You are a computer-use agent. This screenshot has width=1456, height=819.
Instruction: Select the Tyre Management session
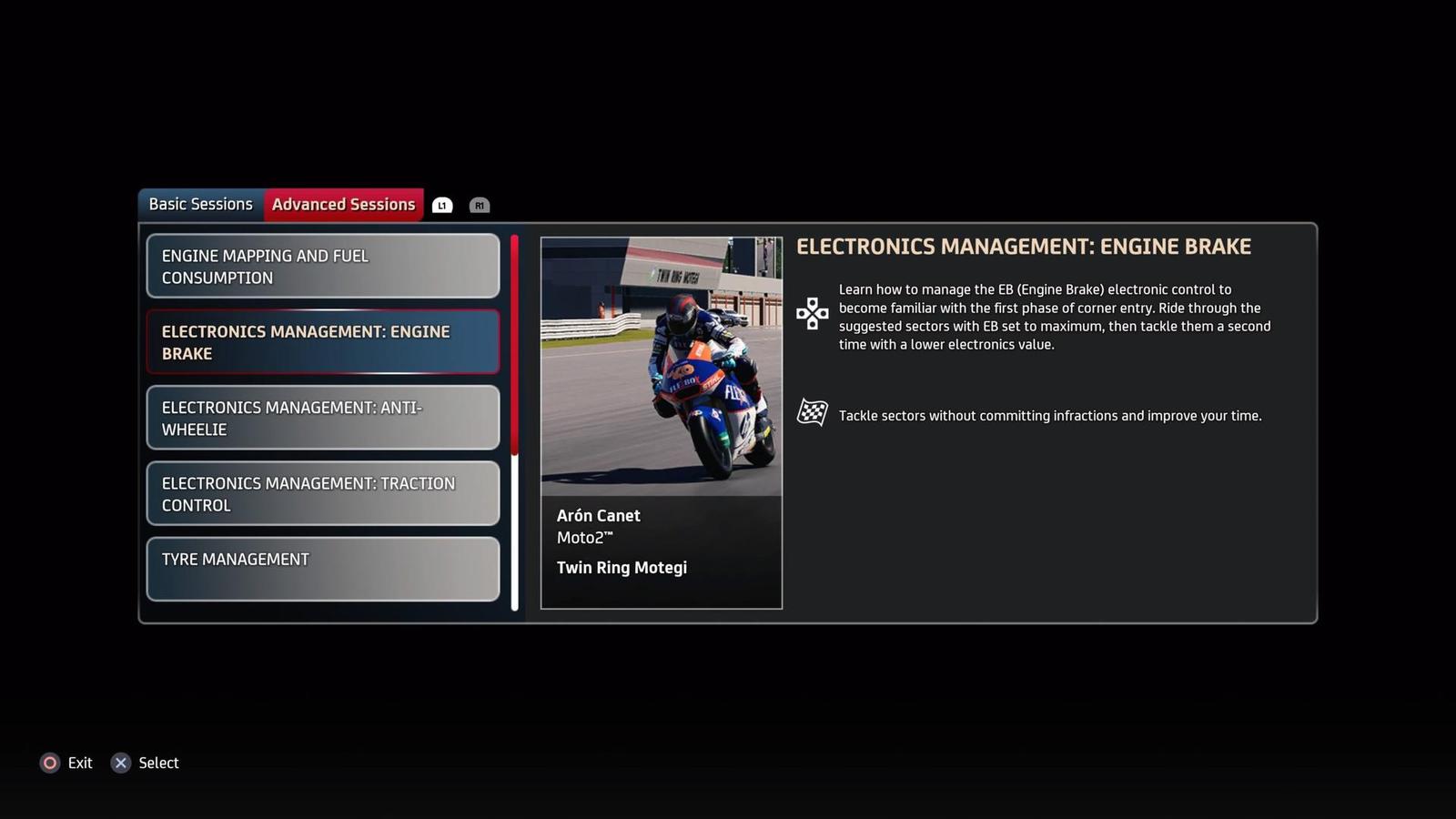pos(323,569)
